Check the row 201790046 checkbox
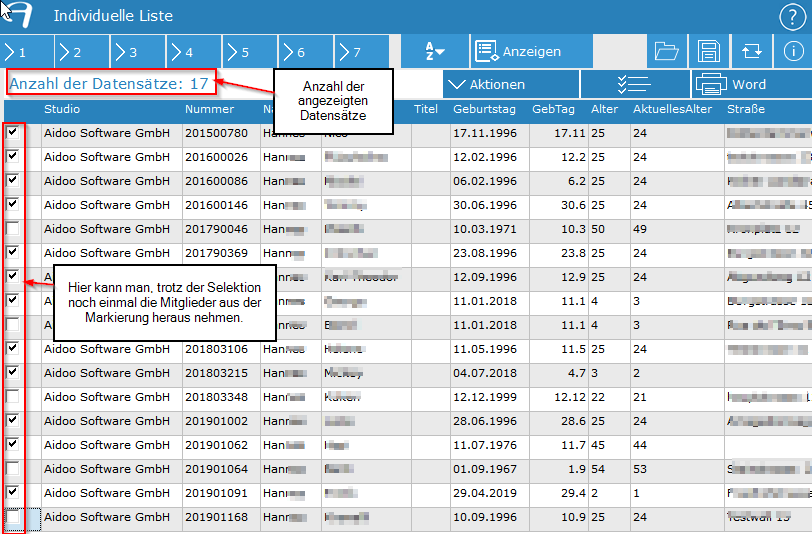This screenshot has width=812, height=534. (x=12, y=228)
